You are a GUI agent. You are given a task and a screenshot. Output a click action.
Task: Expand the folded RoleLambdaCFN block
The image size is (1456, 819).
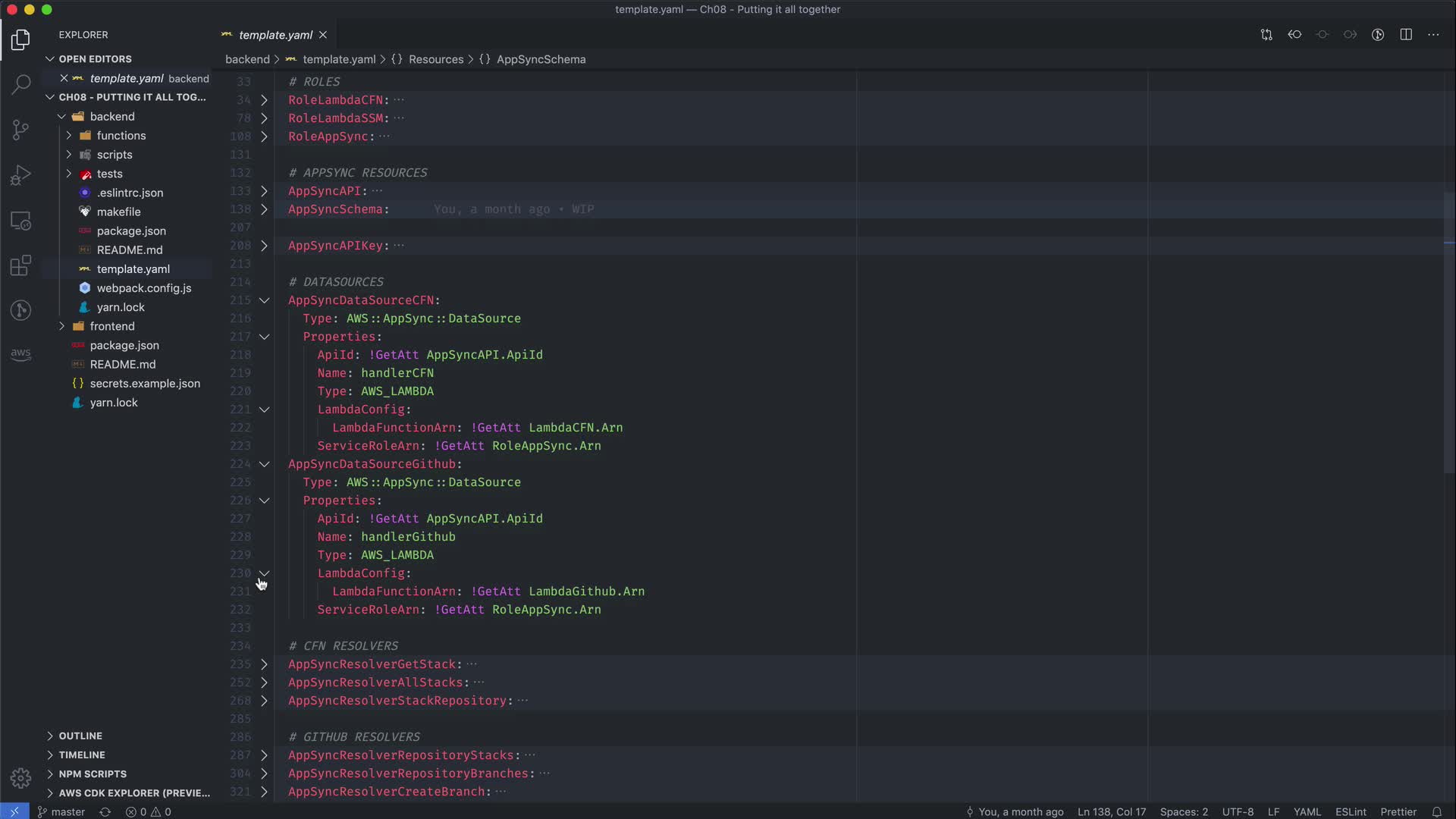(264, 100)
